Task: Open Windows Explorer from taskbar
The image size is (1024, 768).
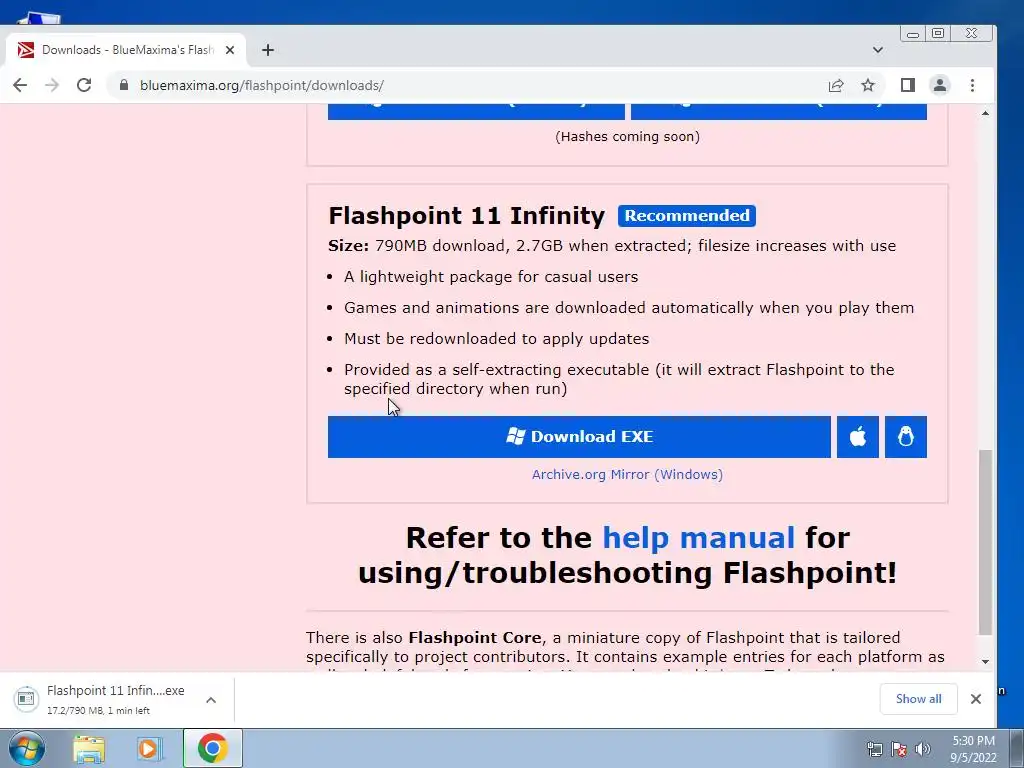Action: (89, 749)
